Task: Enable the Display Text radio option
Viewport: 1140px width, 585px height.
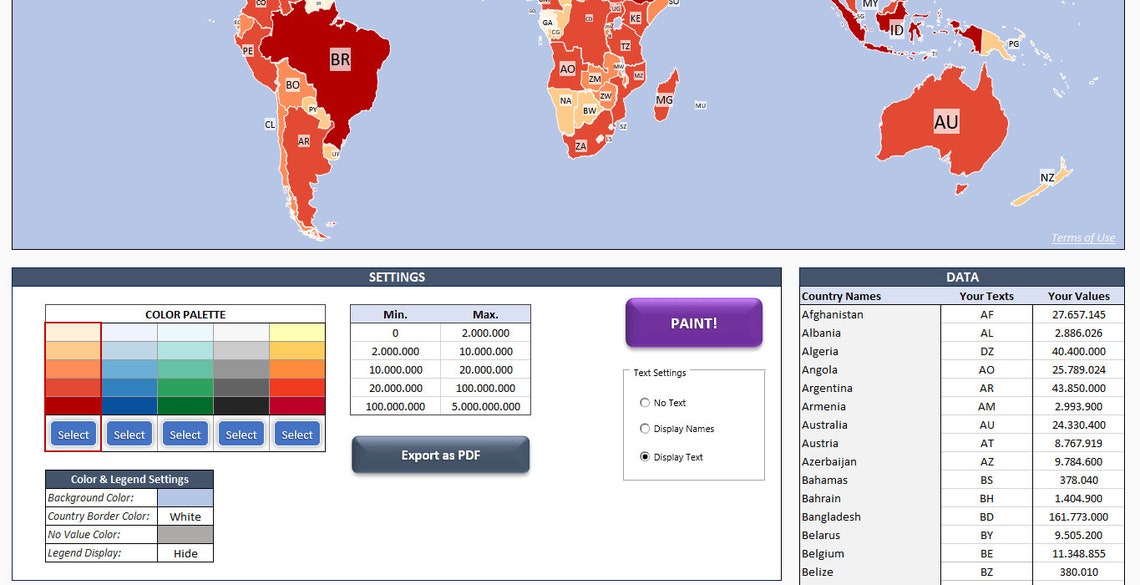Action: pyautogui.click(x=644, y=458)
